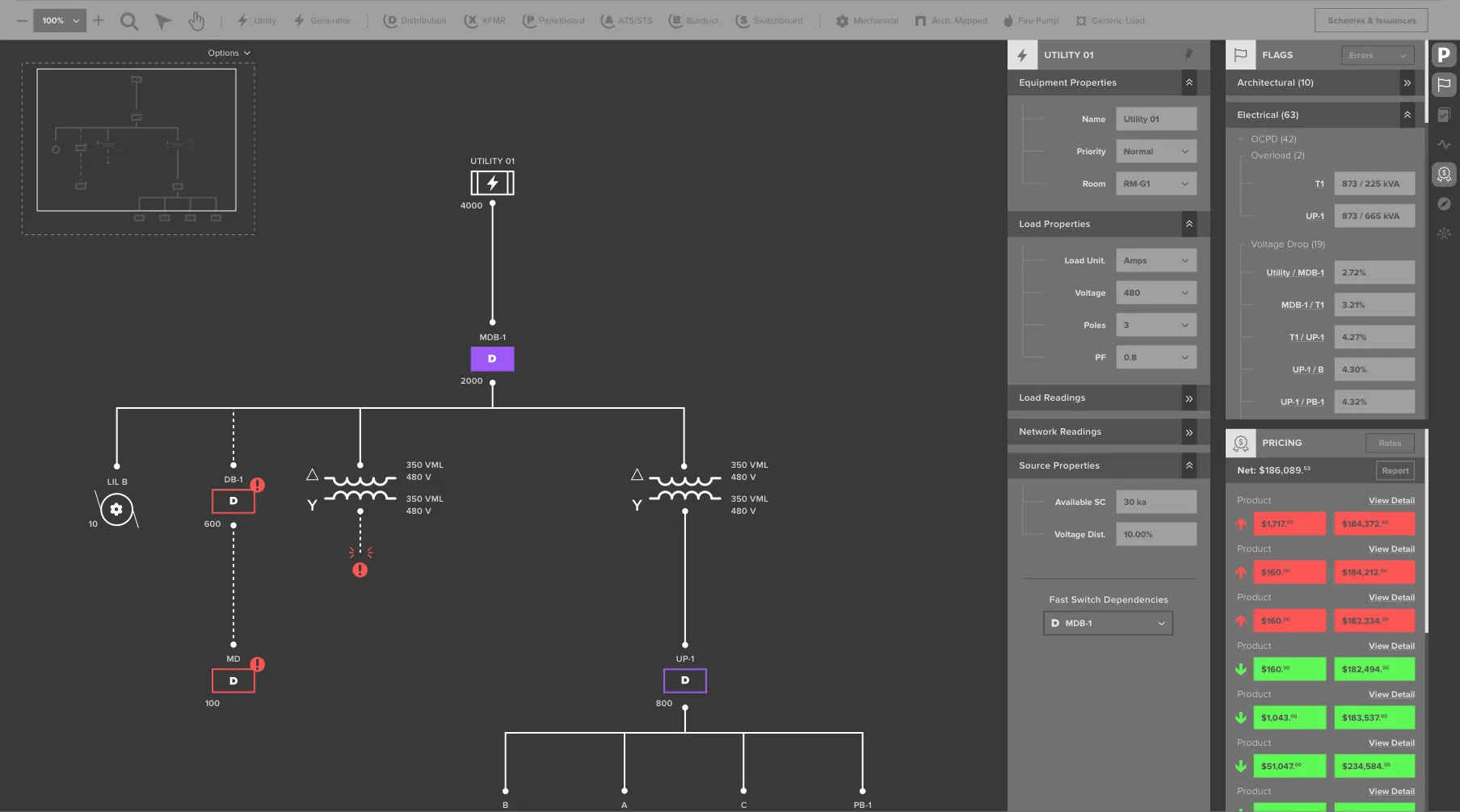The image size is (1460, 812).
Task: Open the Priority dropdown showing Normal
Action: click(x=1156, y=151)
